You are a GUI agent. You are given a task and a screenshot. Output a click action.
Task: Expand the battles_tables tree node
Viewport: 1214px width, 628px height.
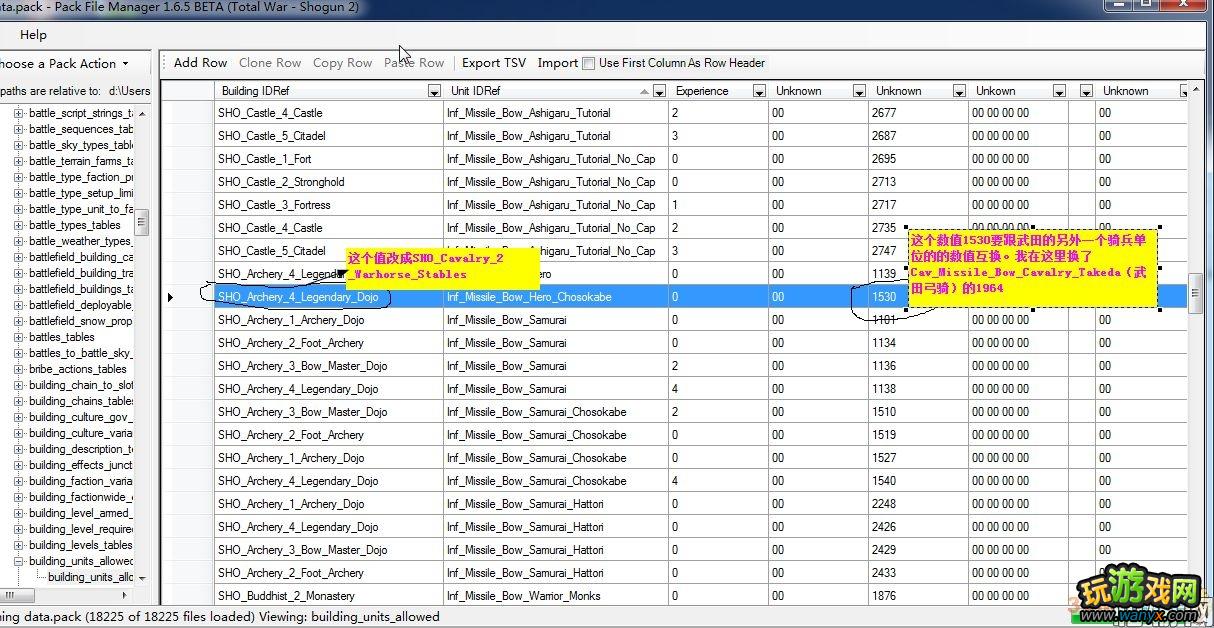click(x=19, y=337)
